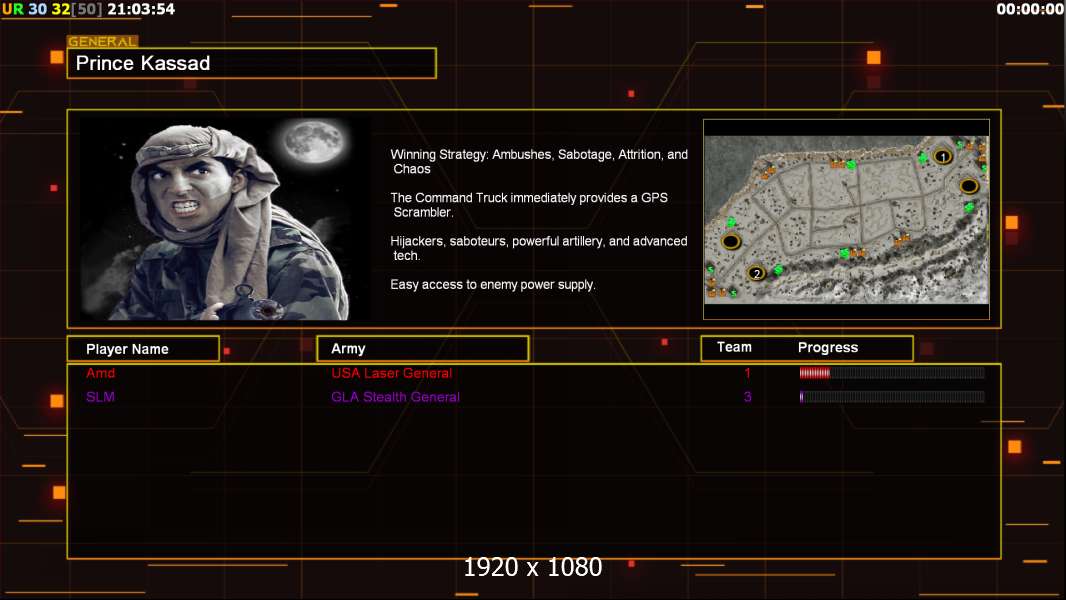Viewport: 1066px width, 600px height.
Task: Click the Hijackers, saboteurs description text
Action: (x=538, y=248)
